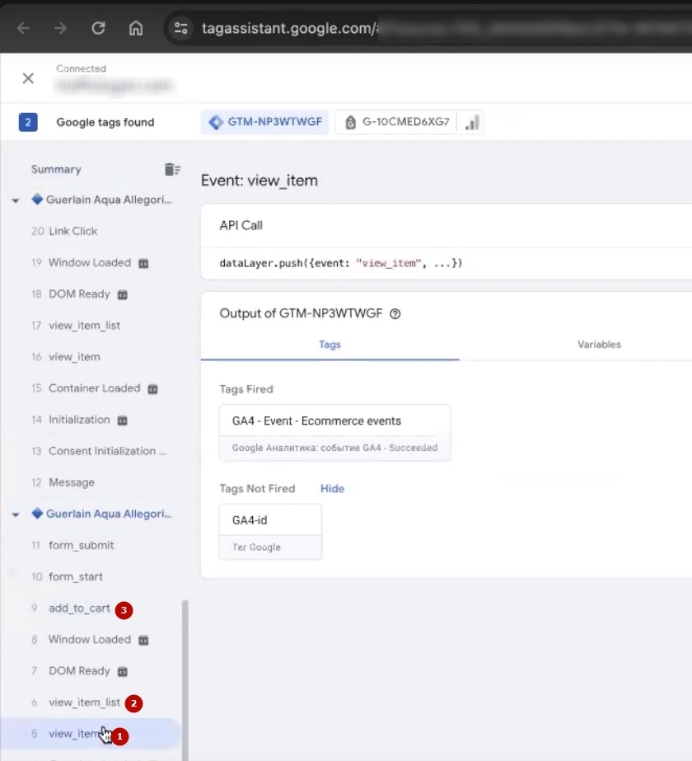Viewport: 692px width, 761px height.
Task: Collapse the second Guerlain Aqua Allegoria page group
Action: [15, 515]
